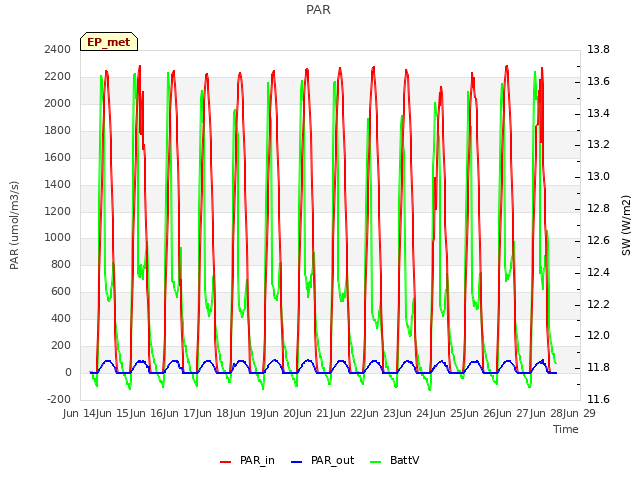
Task: Click the SW (W/m2) axis label
Action: coord(626,225)
